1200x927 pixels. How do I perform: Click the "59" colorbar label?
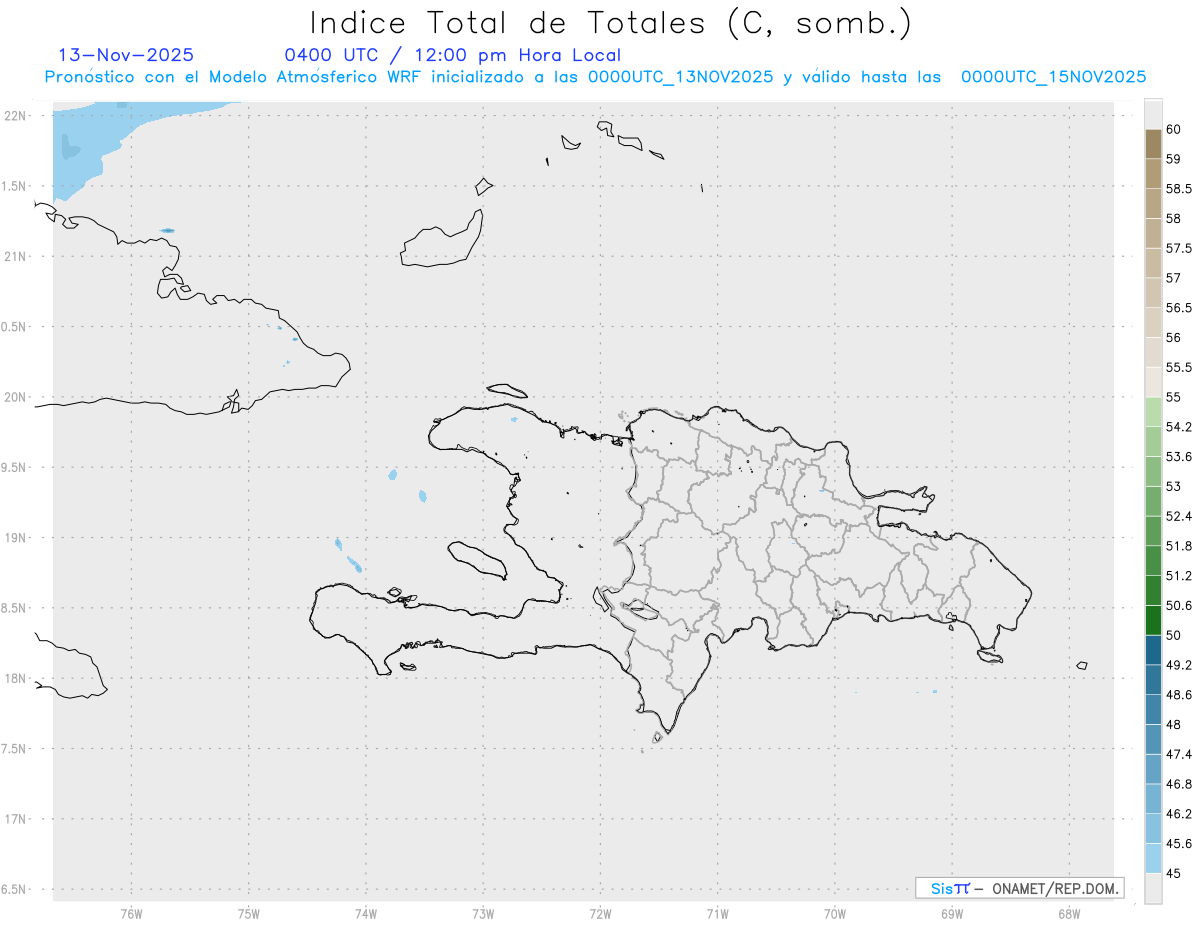(x=1173, y=159)
